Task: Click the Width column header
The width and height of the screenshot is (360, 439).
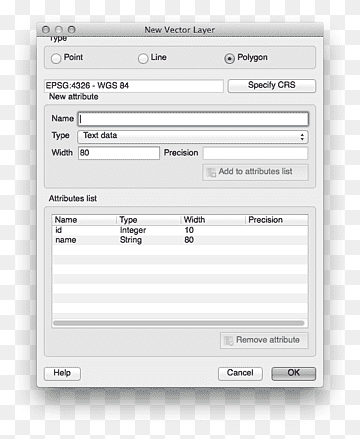Action: click(213, 220)
